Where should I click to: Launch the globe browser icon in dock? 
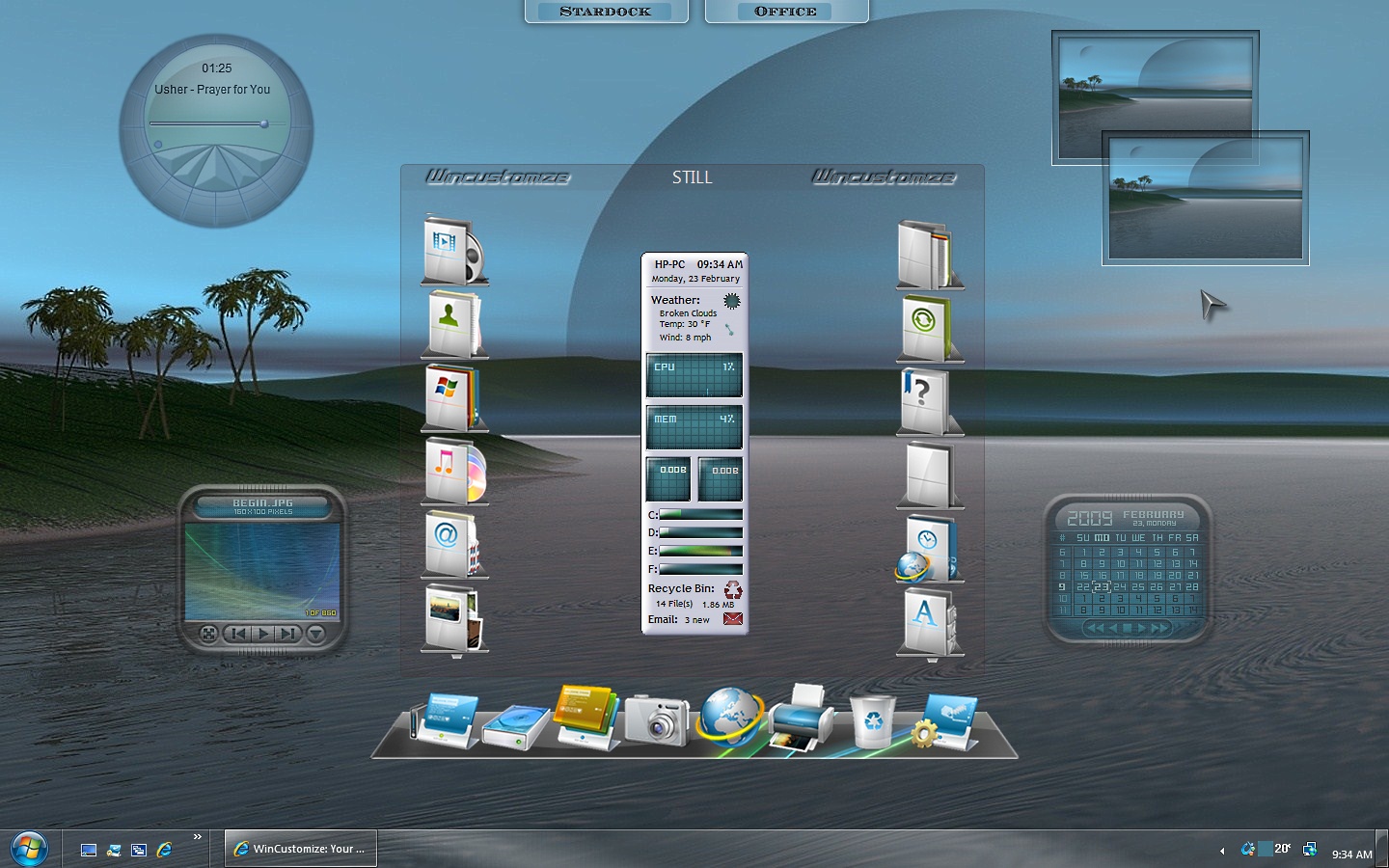(730, 717)
